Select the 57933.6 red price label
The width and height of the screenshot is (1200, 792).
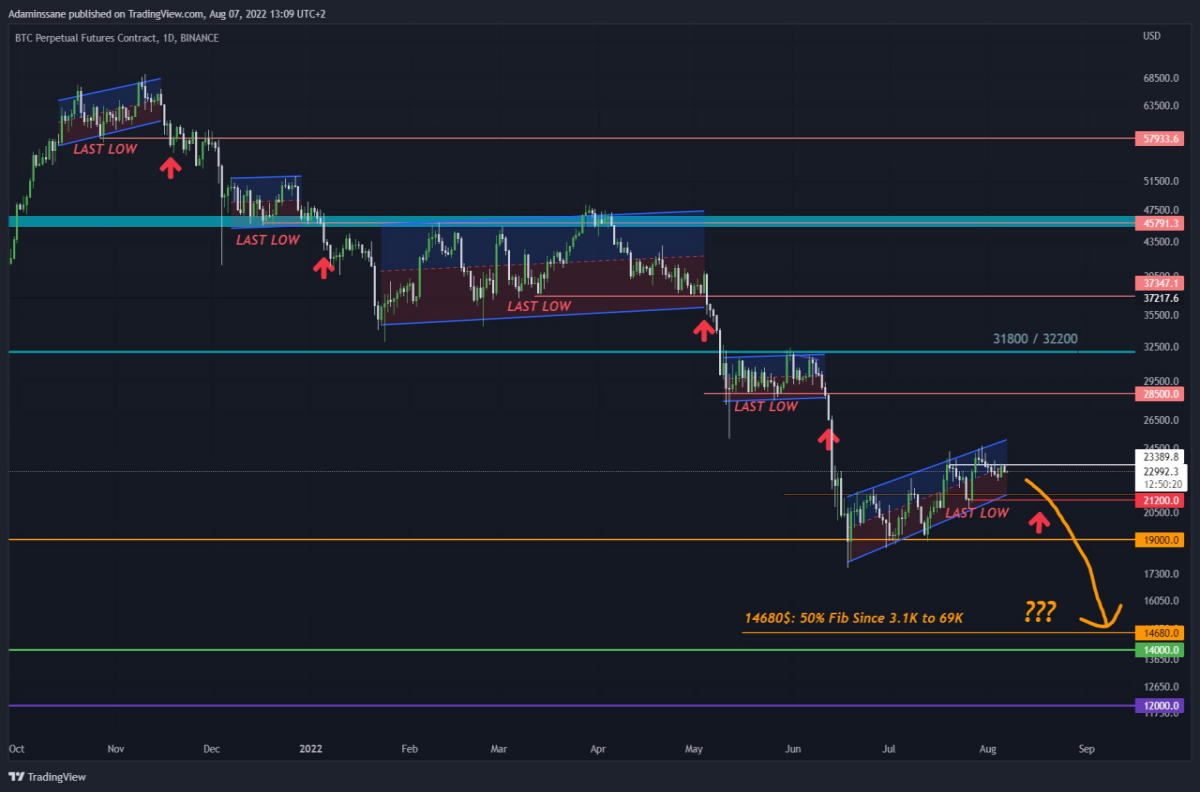[x=1160, y=138]
